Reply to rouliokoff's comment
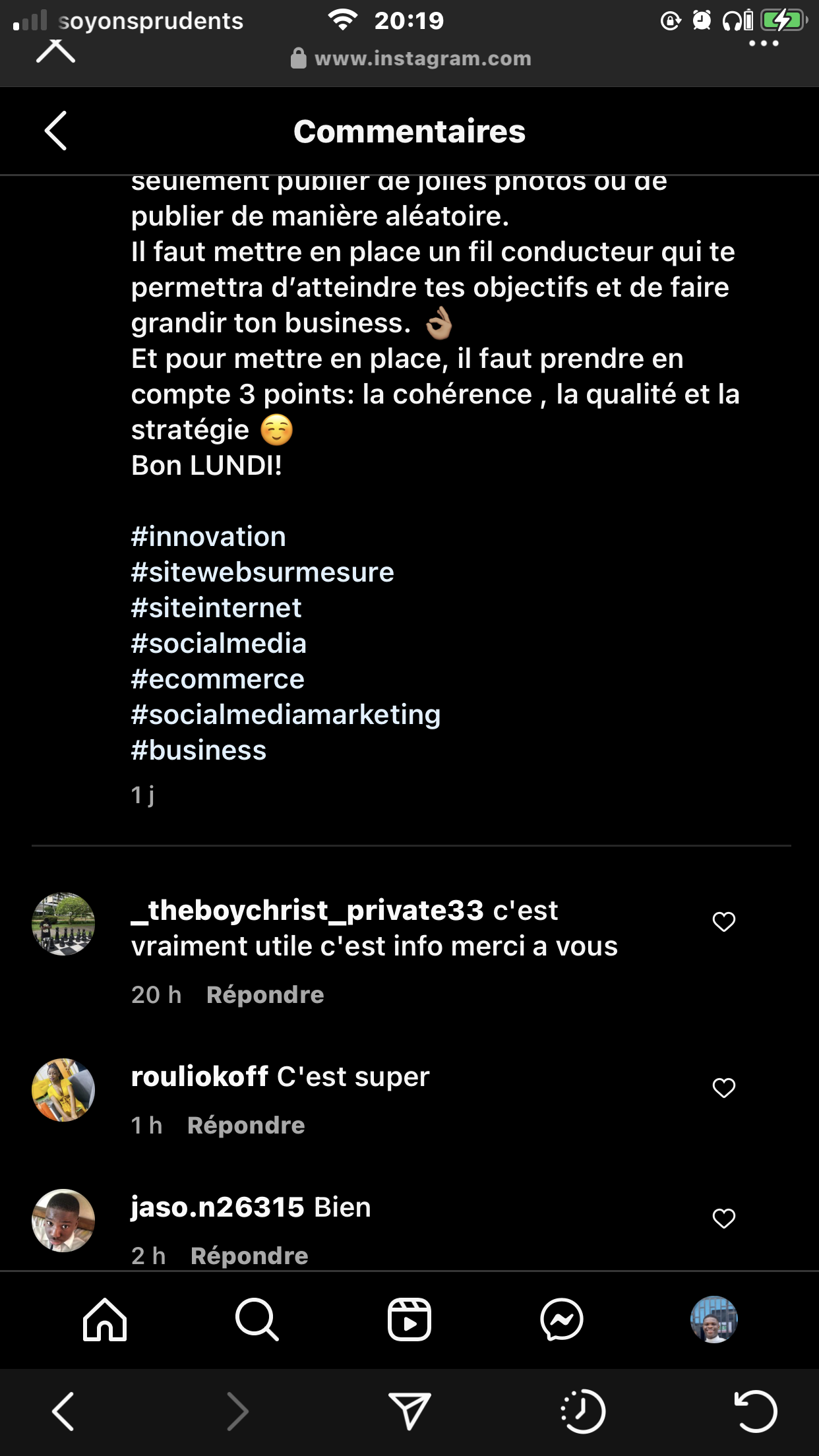The image size is (819, 1456). [246, 1126]
